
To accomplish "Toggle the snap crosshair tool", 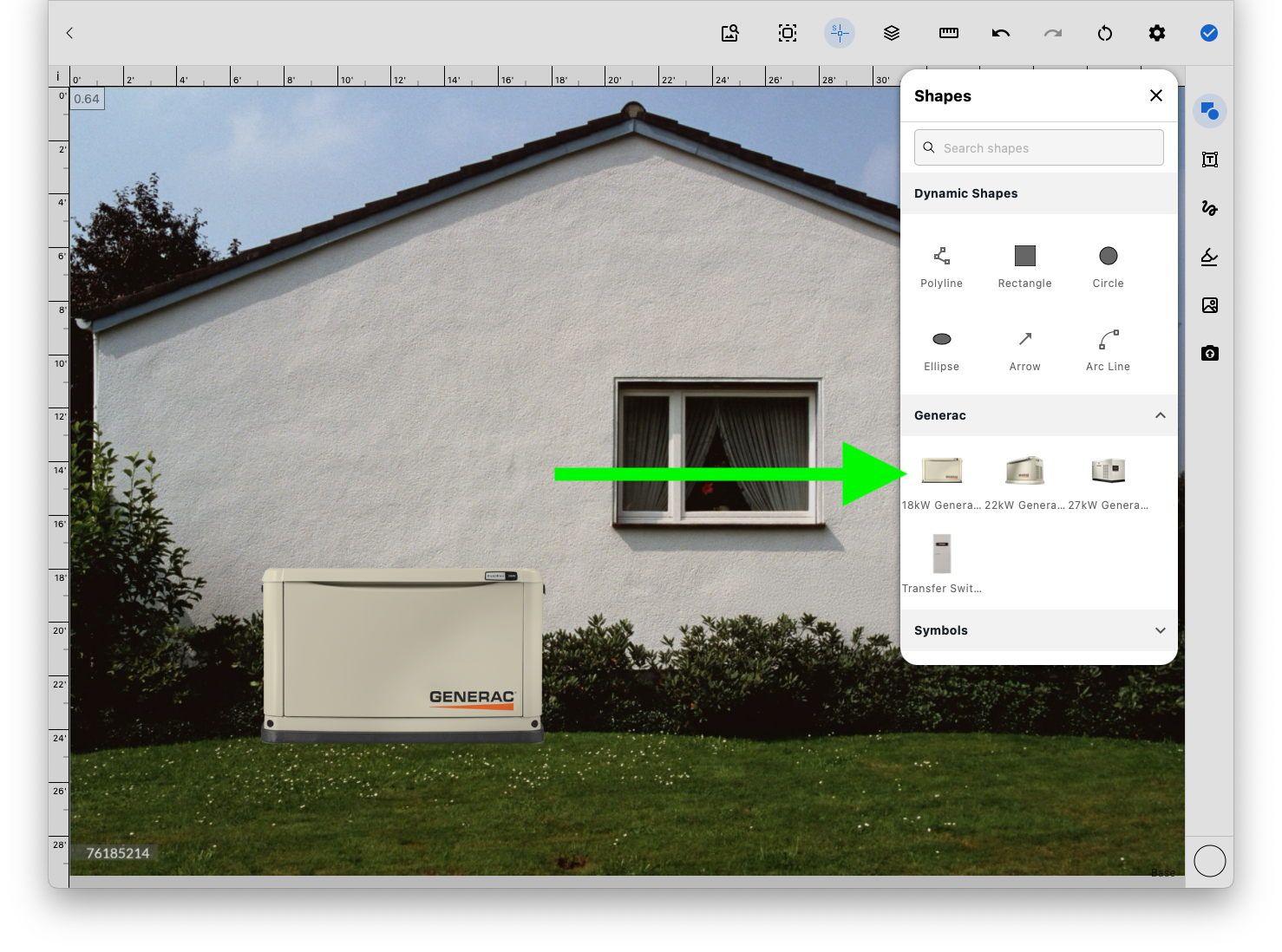I will (x=840, y=33).
